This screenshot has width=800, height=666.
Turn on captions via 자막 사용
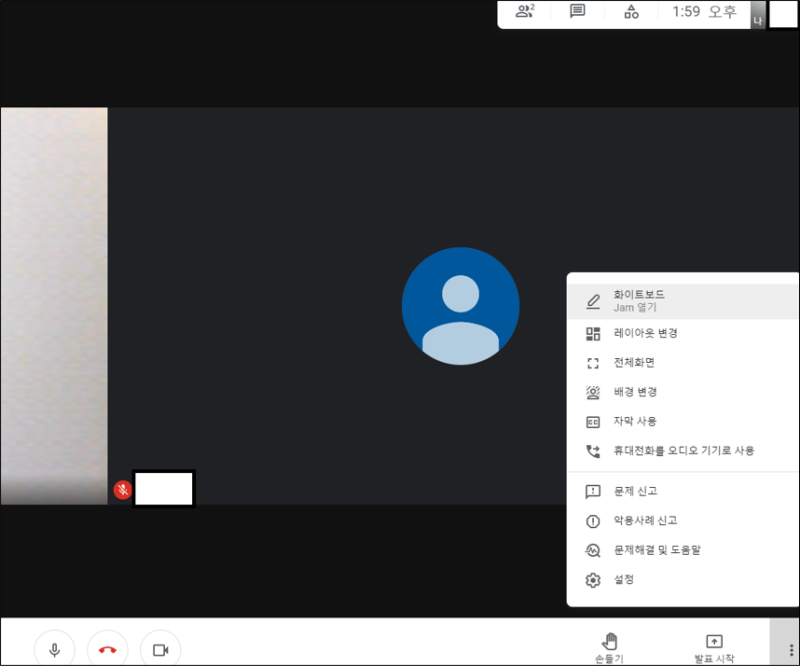(683, 422)
